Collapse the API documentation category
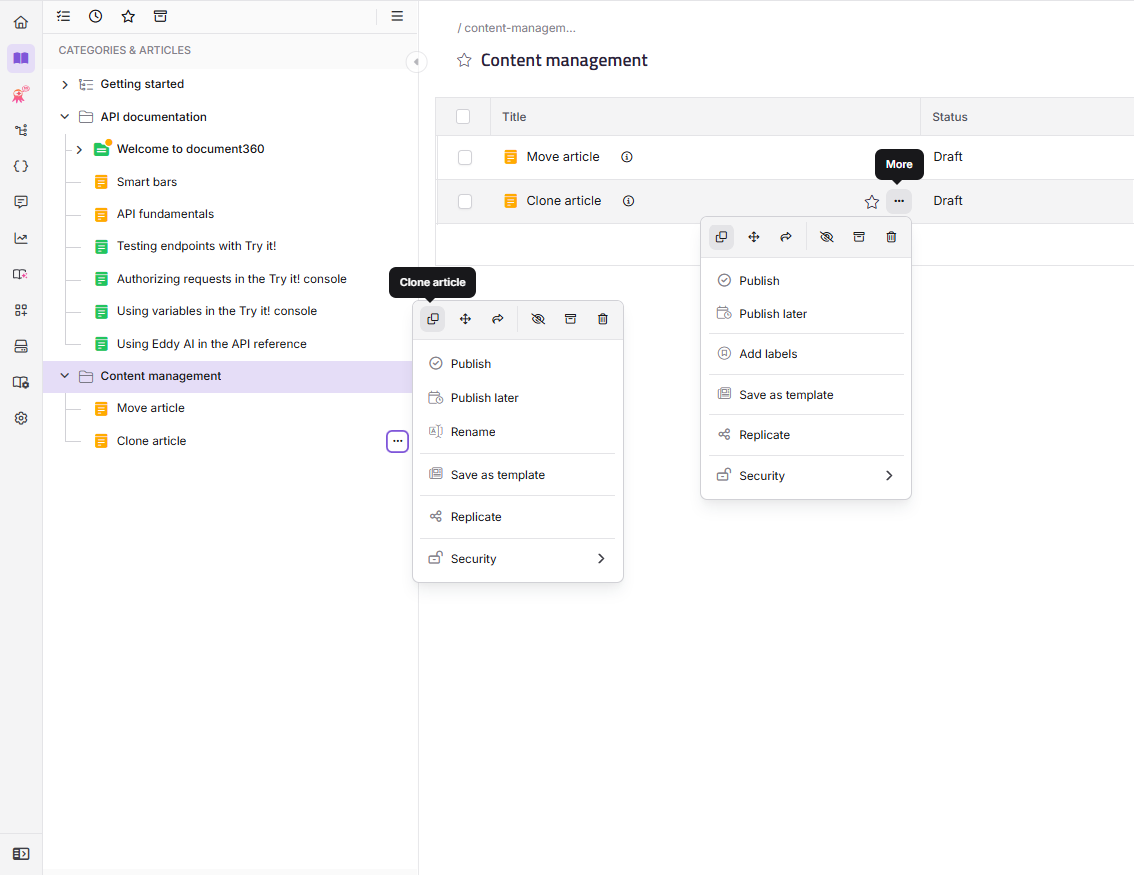Screen dimensions: 1134x875 pyautogui.click(x=64, y=116)
